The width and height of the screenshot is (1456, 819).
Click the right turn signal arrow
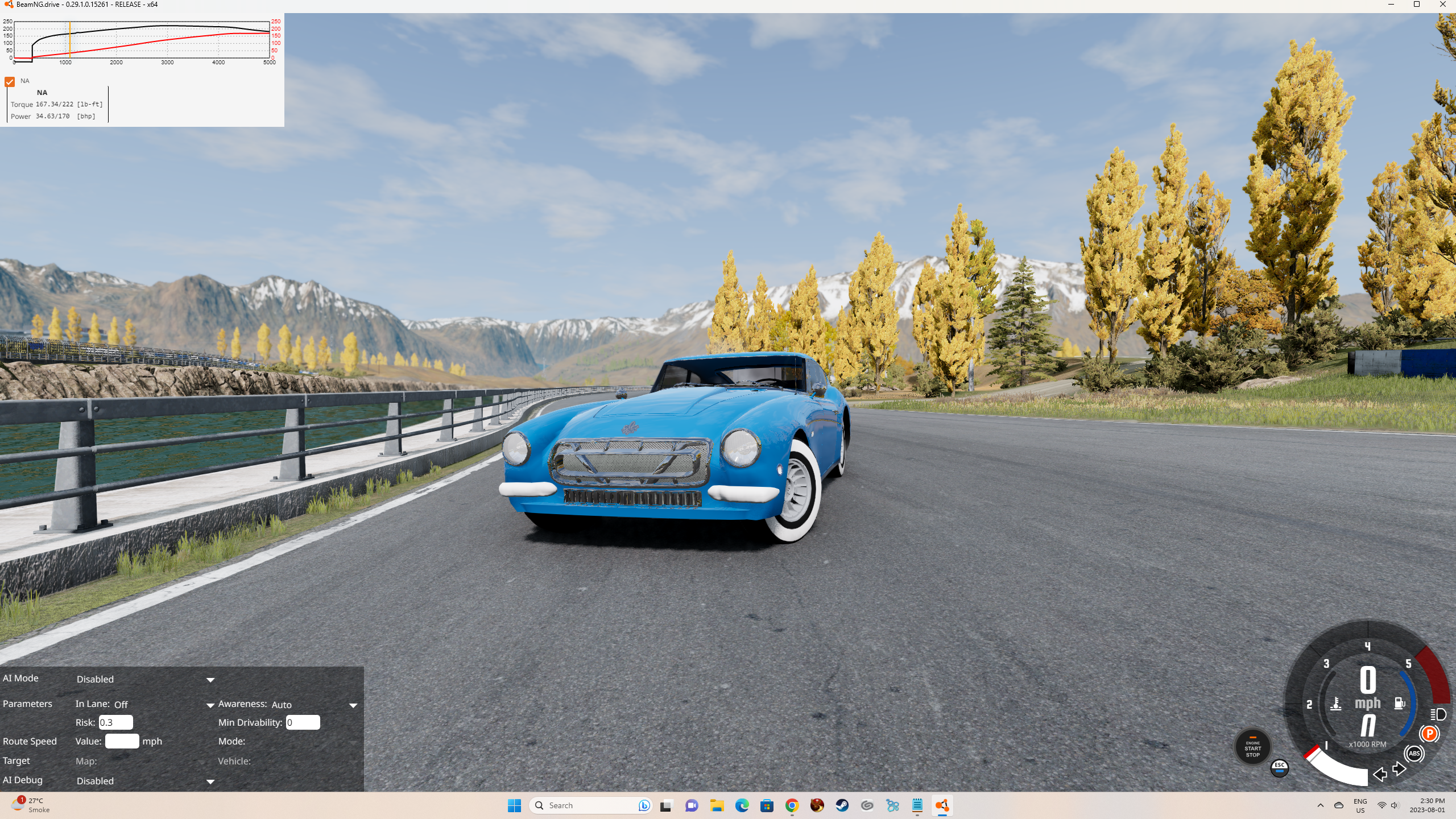(x=1399, y=770)
